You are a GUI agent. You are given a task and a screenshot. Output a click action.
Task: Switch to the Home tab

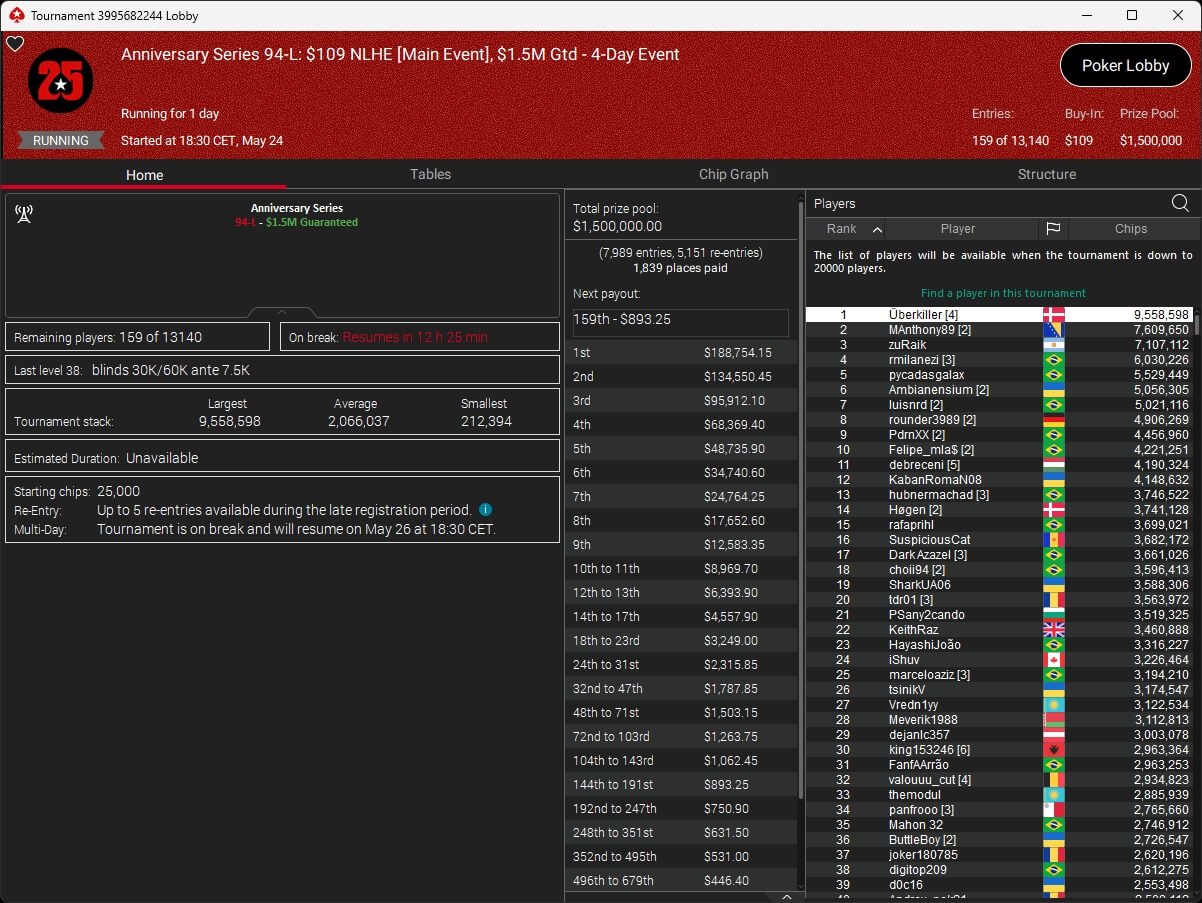coord(144,175)
